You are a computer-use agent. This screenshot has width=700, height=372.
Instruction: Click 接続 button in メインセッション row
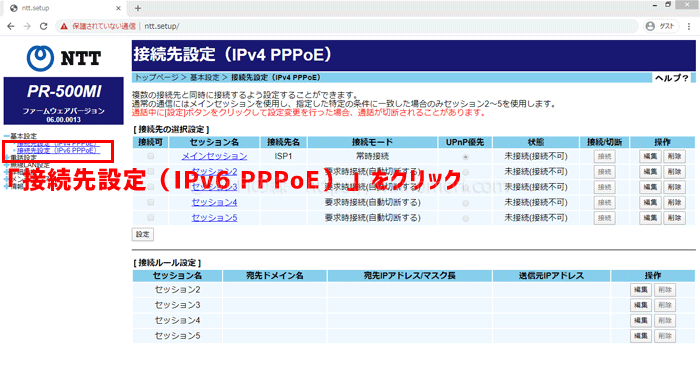(x=604, y=156)
